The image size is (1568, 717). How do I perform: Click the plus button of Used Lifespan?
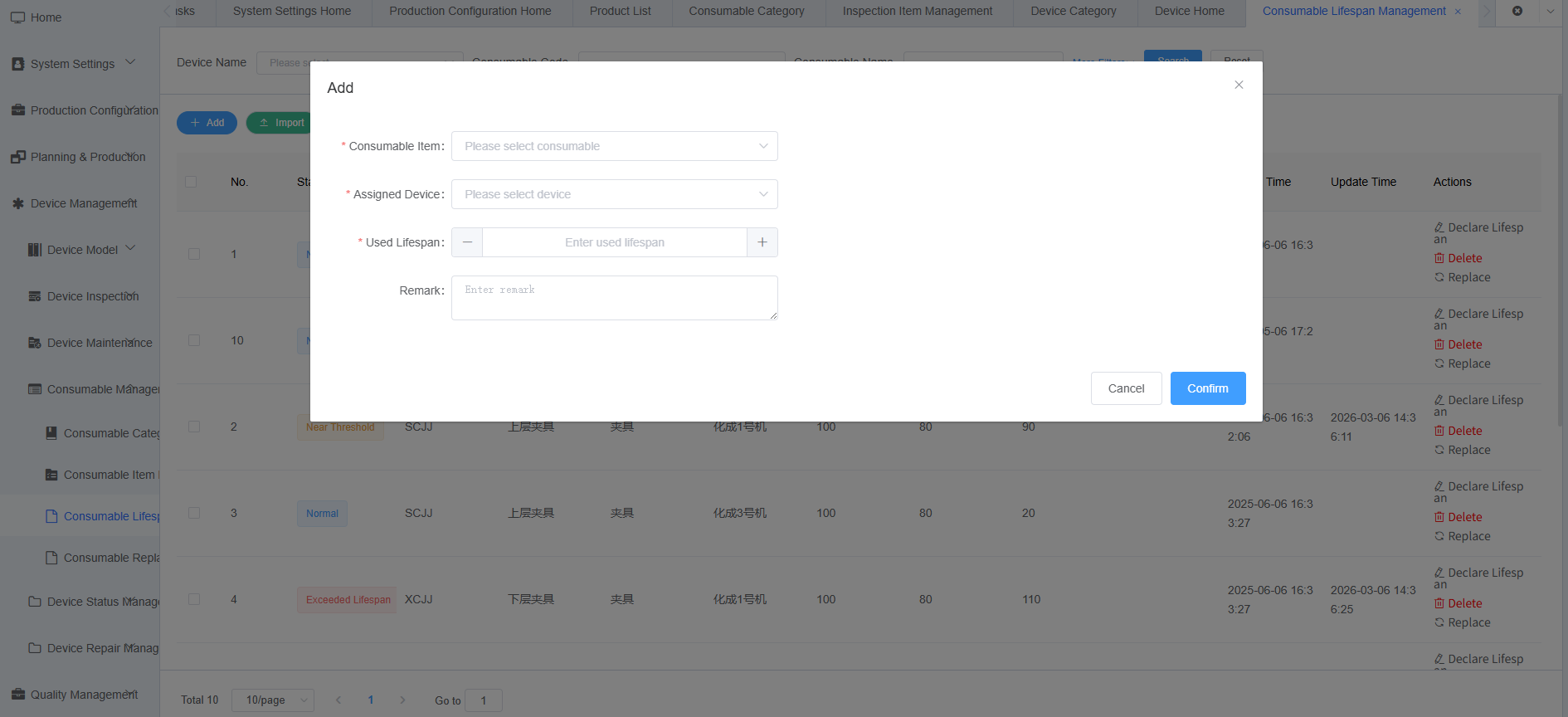pos(762,242)
